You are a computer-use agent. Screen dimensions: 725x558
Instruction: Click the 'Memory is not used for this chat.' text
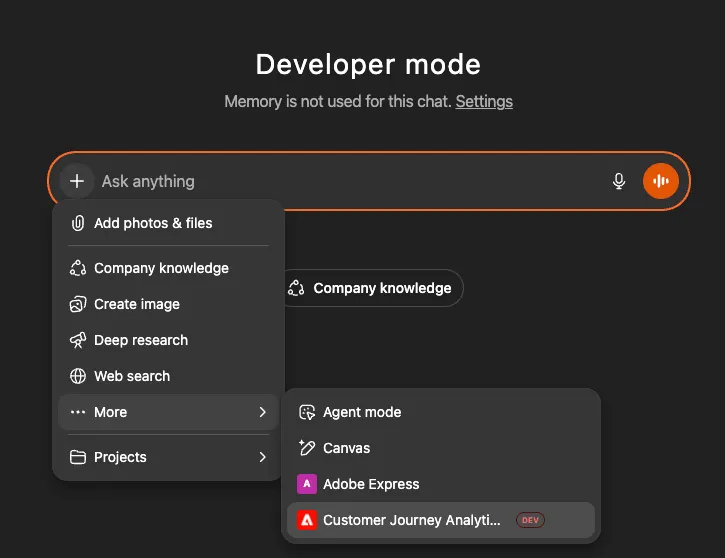pyautogui.click(x=338, y=101)
